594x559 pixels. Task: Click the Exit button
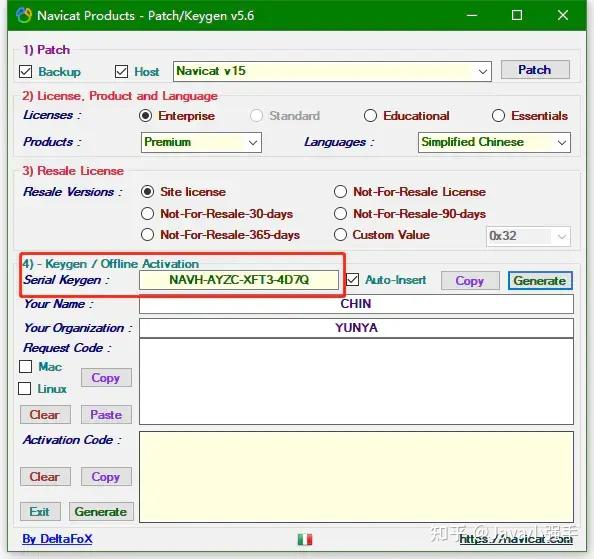[x=40, y=512]
